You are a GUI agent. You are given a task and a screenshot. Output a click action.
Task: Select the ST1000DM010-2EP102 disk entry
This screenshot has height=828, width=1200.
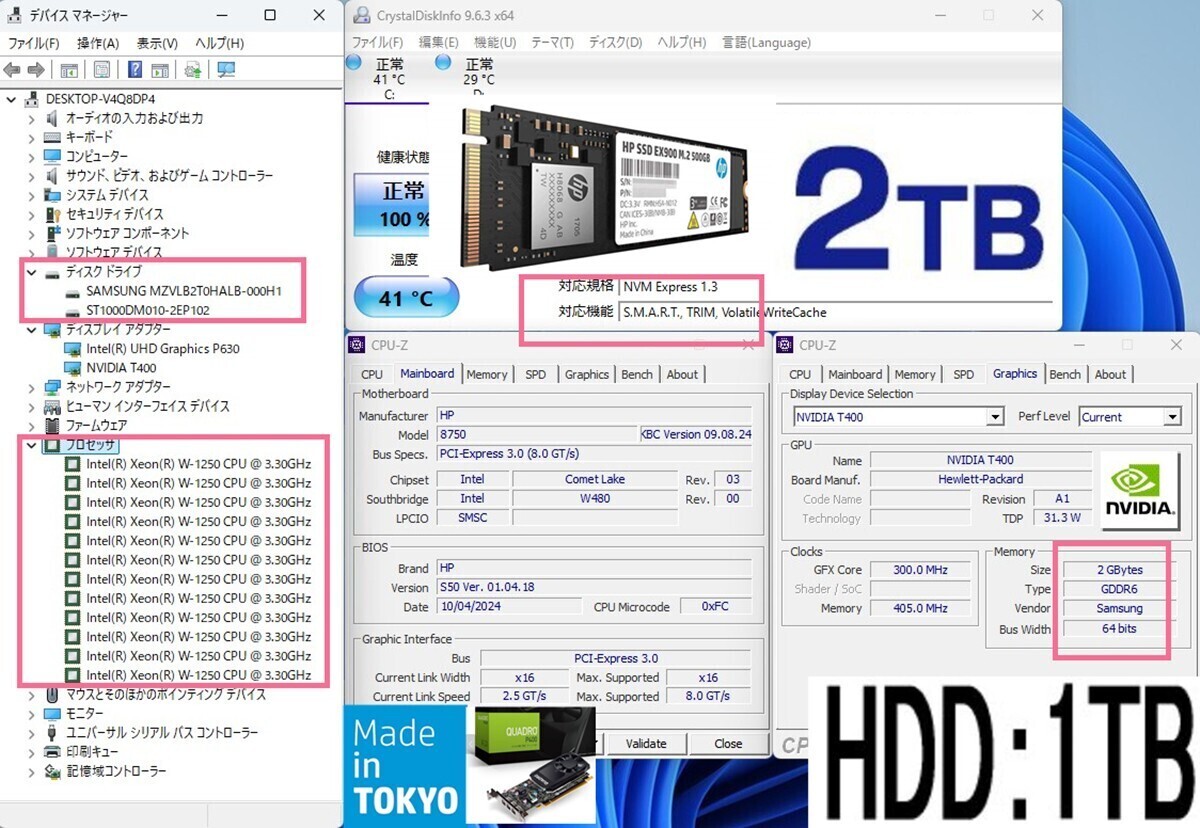point(148,310)
